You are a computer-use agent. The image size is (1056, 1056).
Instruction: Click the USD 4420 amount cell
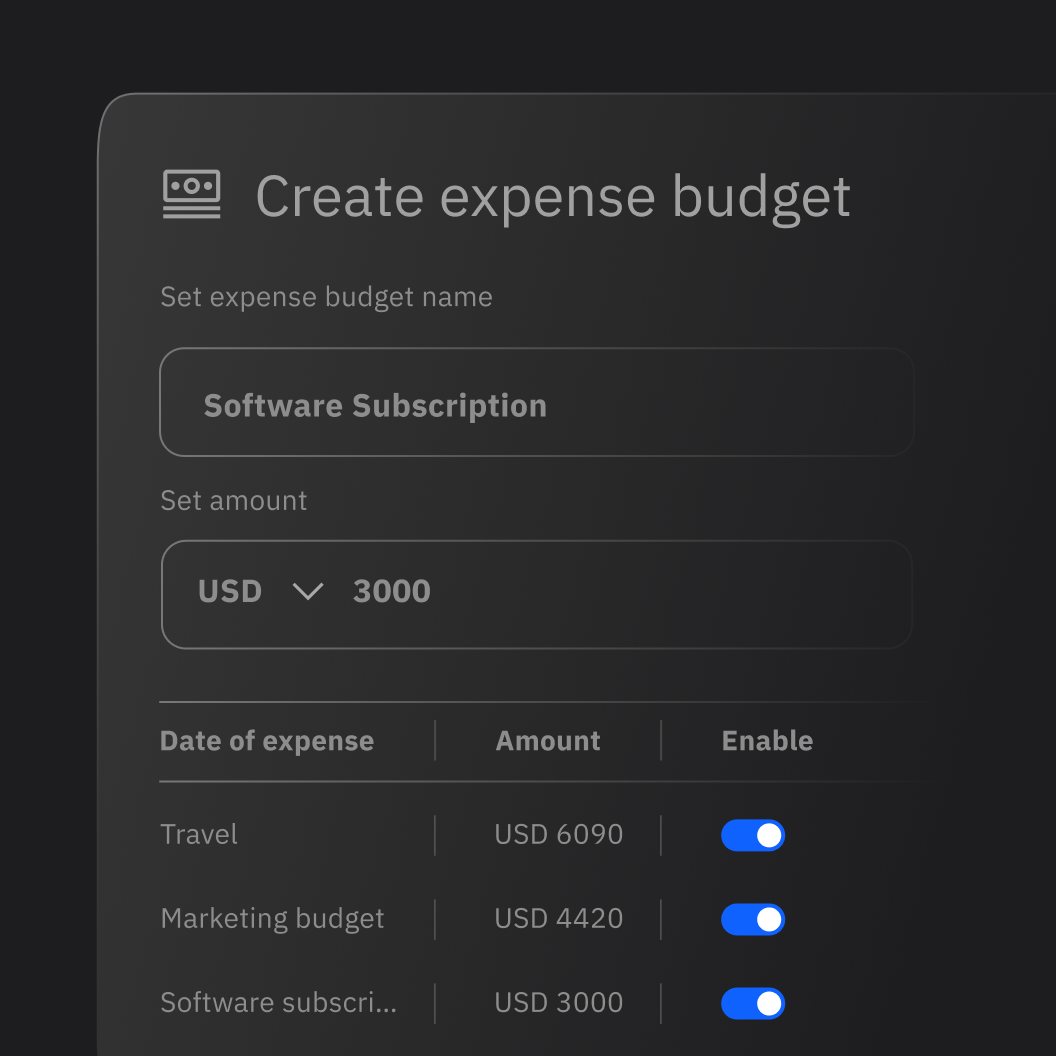coord(558,919)
